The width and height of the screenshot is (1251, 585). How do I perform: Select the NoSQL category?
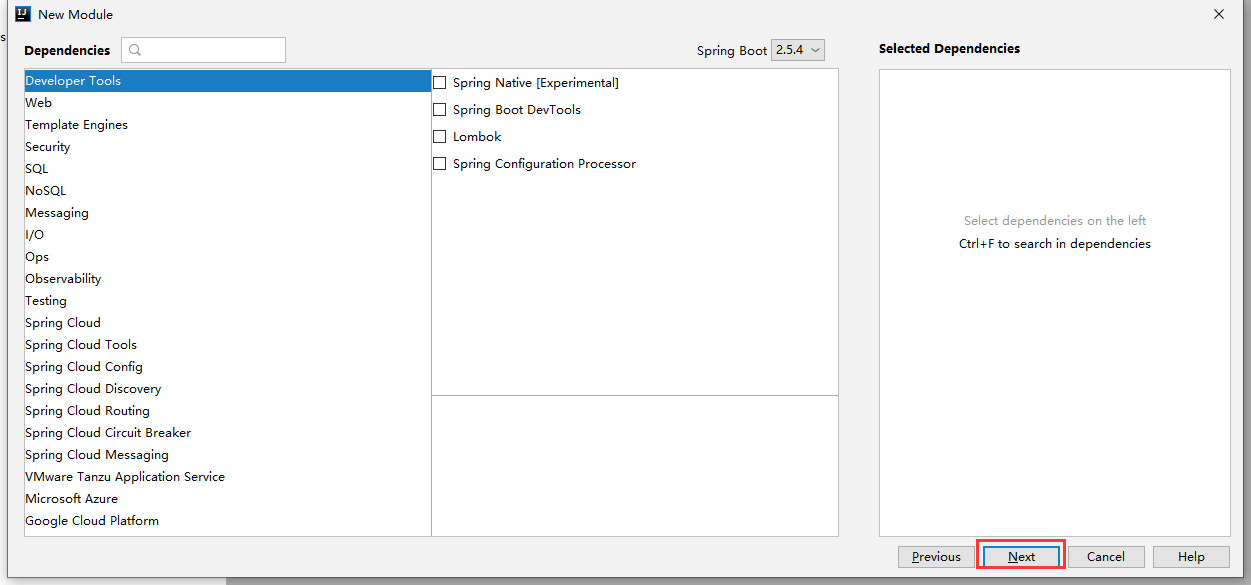pyautogui.click(x=228, y=191)
